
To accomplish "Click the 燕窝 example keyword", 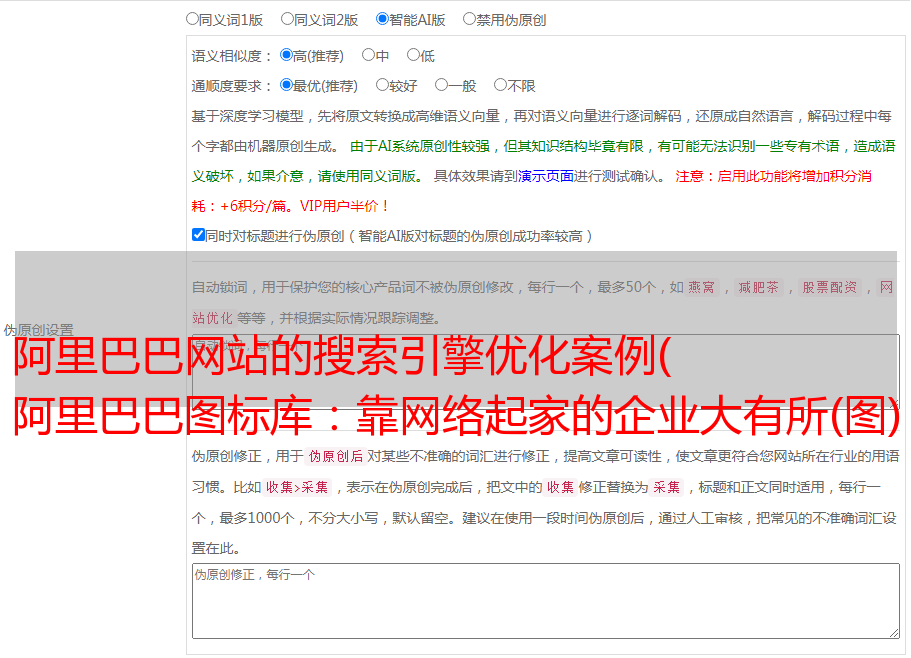I will click(702, 287).
